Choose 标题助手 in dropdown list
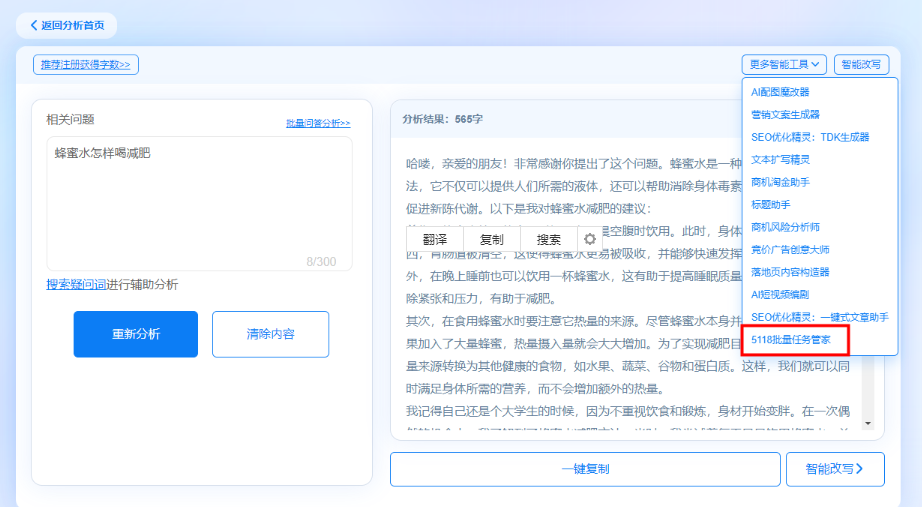Screen dimensions: 922x507 click(x=770, y=204)
